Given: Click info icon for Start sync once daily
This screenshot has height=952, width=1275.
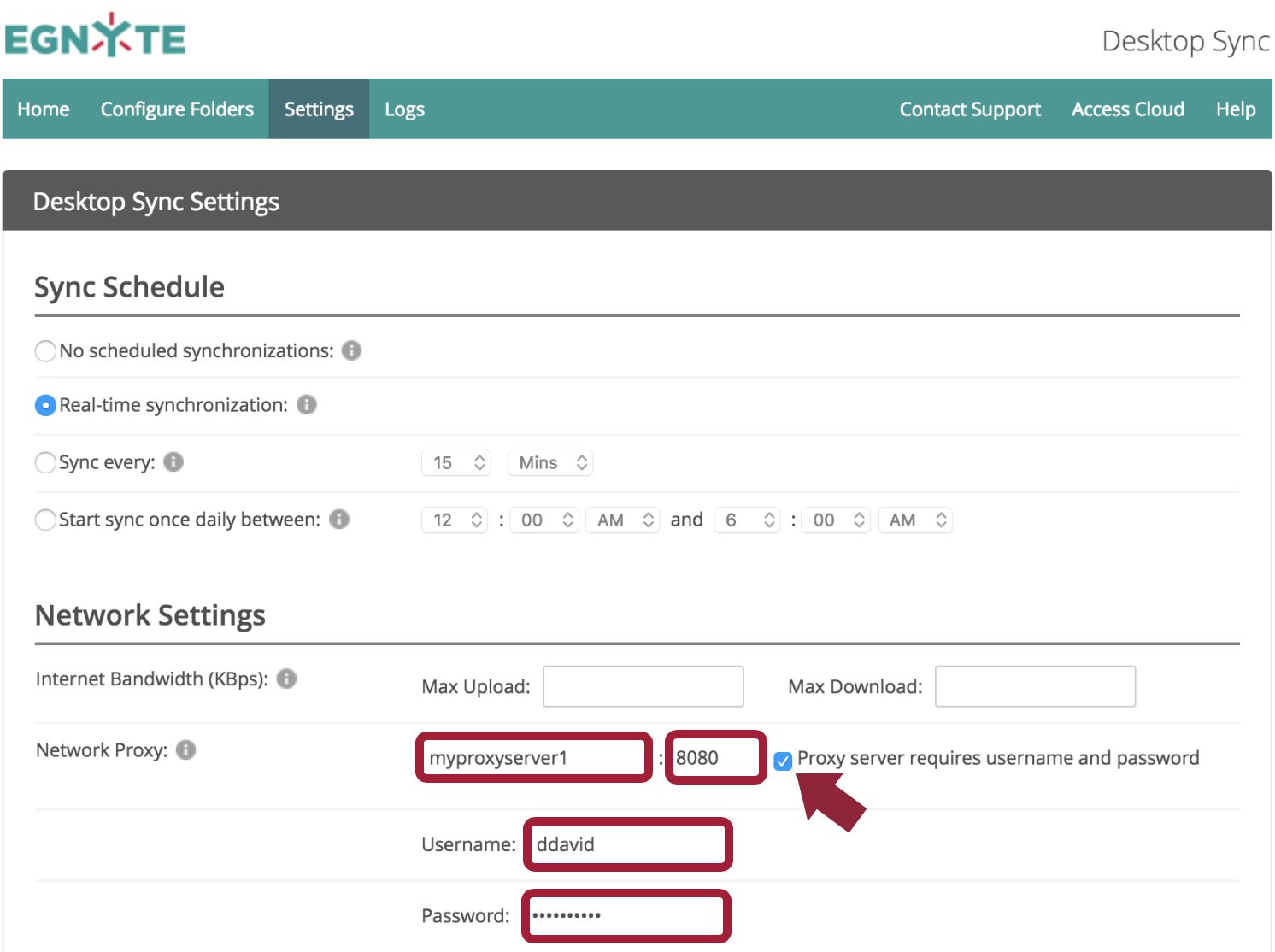Looking at the screenshot, I should pyautogui.click(x=339, y=520).
